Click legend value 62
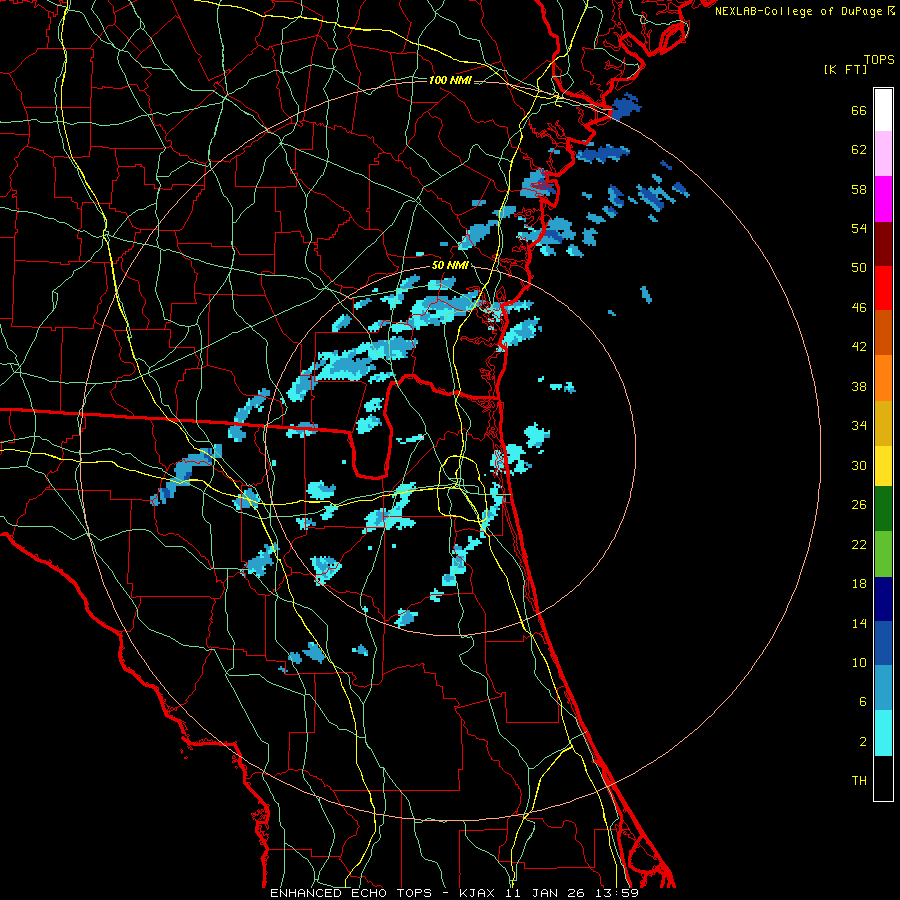Viewport: 900px width, 900px height. tap(859, 150)
